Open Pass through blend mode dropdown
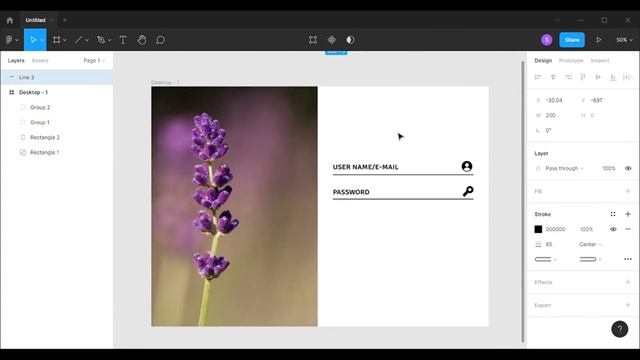 564,168
